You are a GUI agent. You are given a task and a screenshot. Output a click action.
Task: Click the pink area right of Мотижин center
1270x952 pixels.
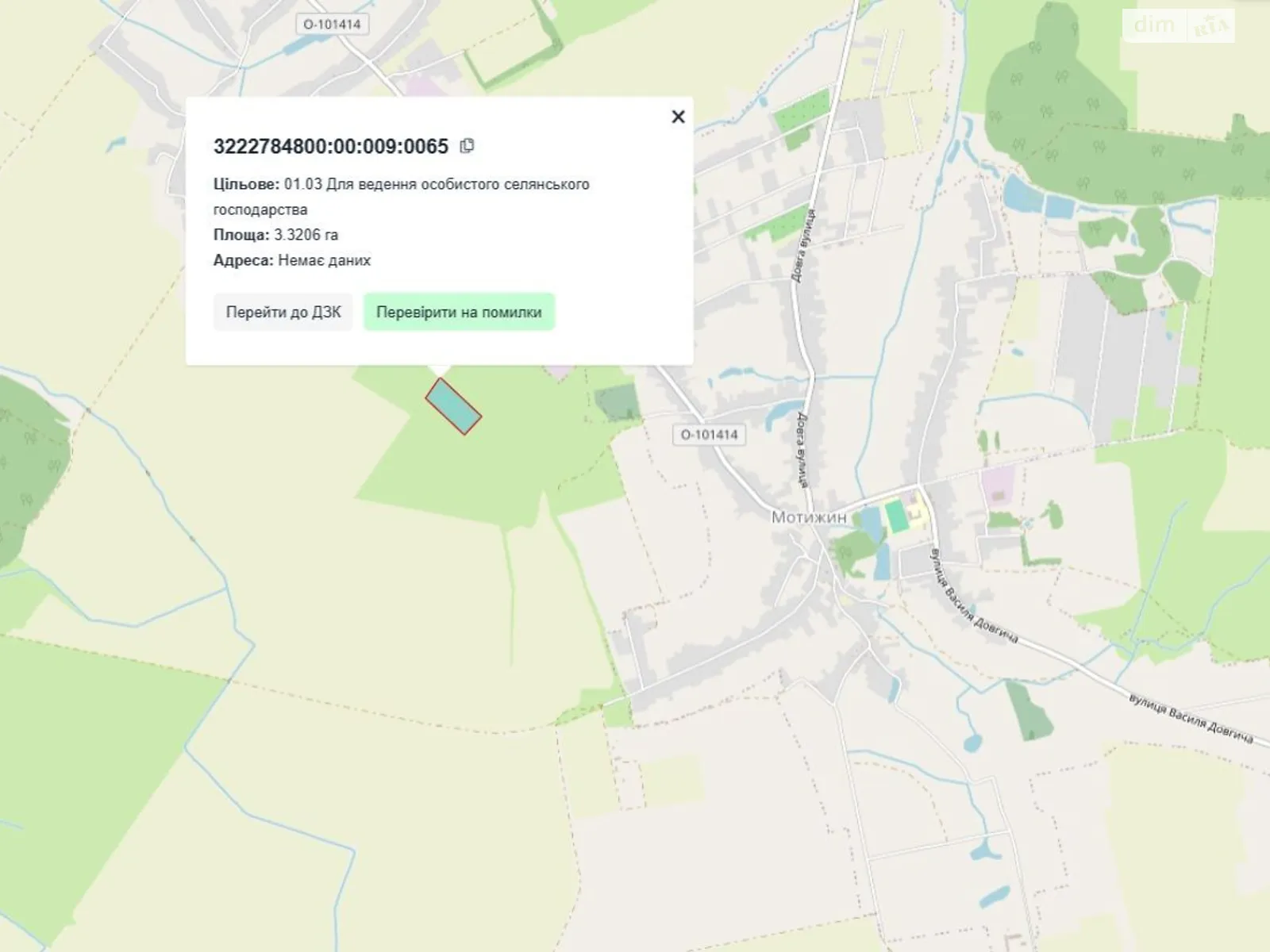(x=997, y=482)
